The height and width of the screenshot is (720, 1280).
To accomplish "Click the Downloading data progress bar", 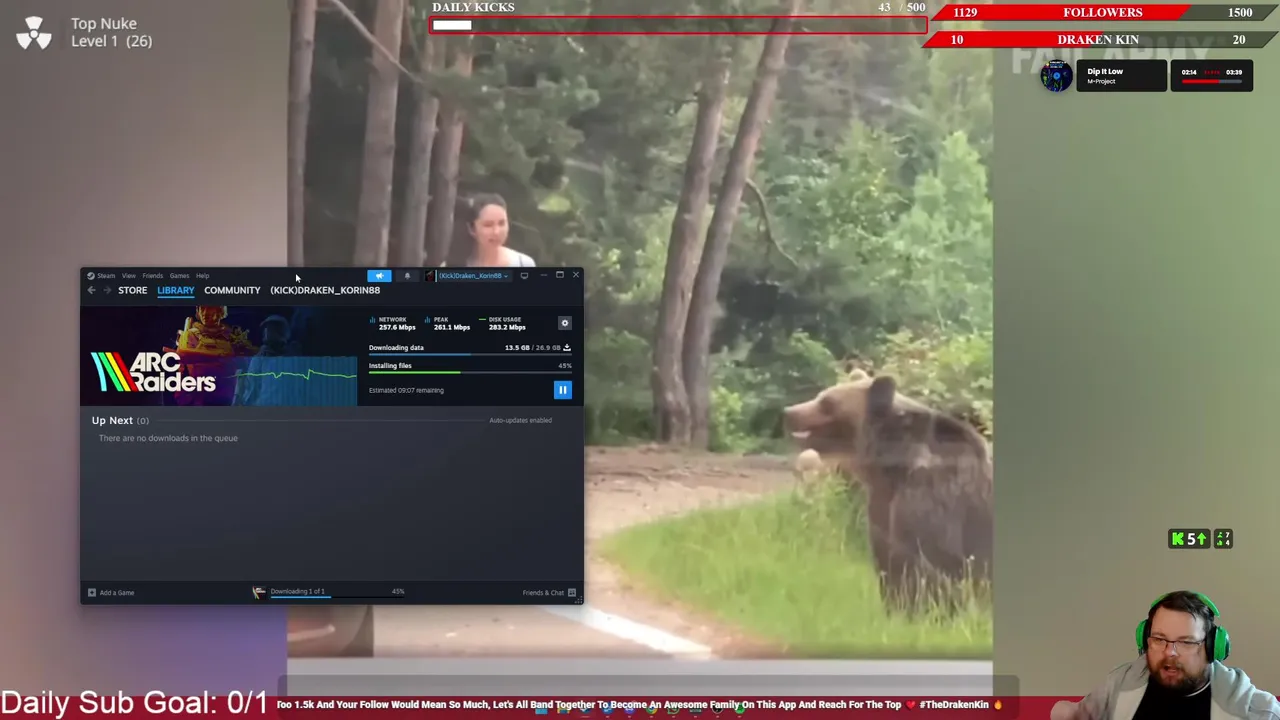I will [x=470, y=355].
